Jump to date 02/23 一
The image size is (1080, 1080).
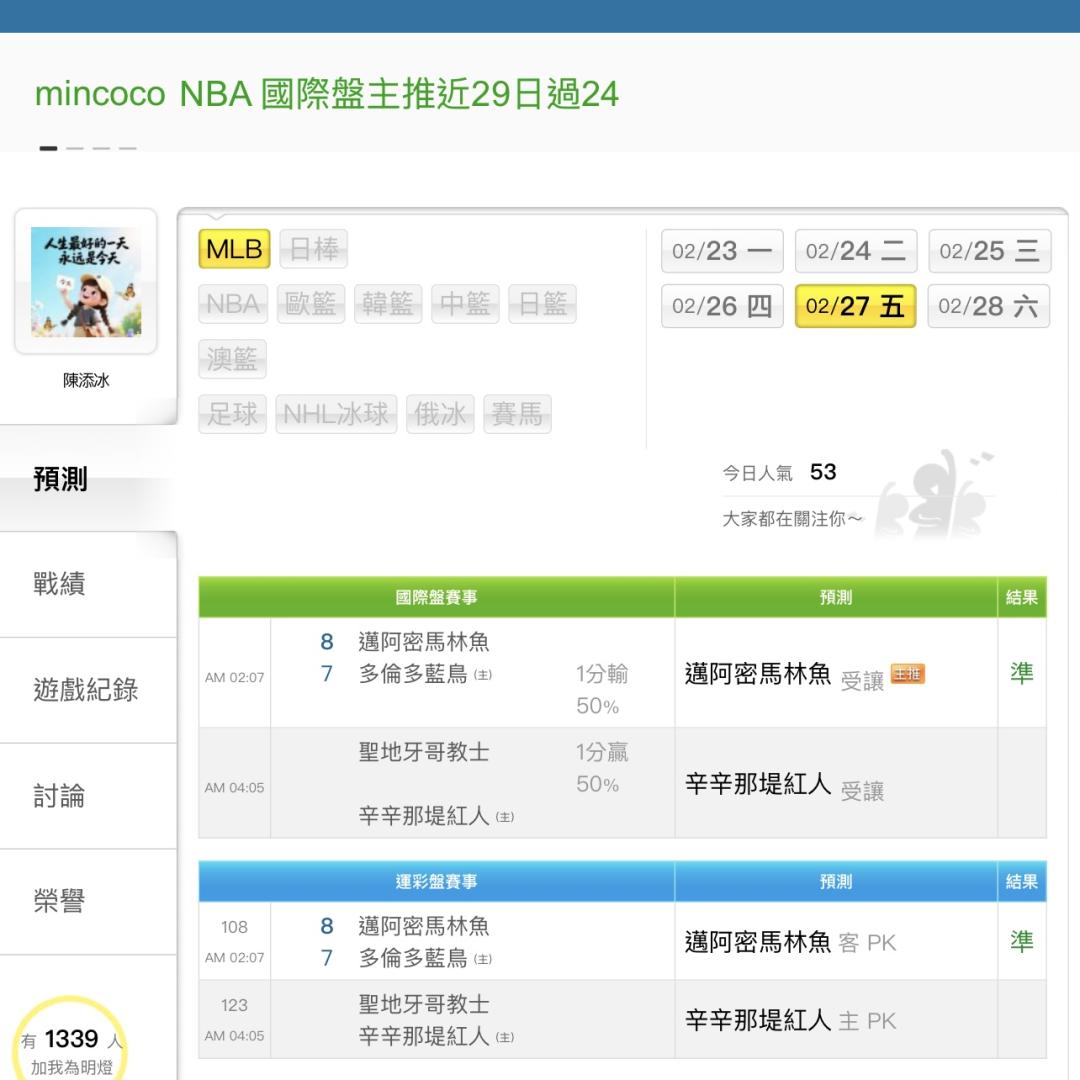click(x=721, y=251)
